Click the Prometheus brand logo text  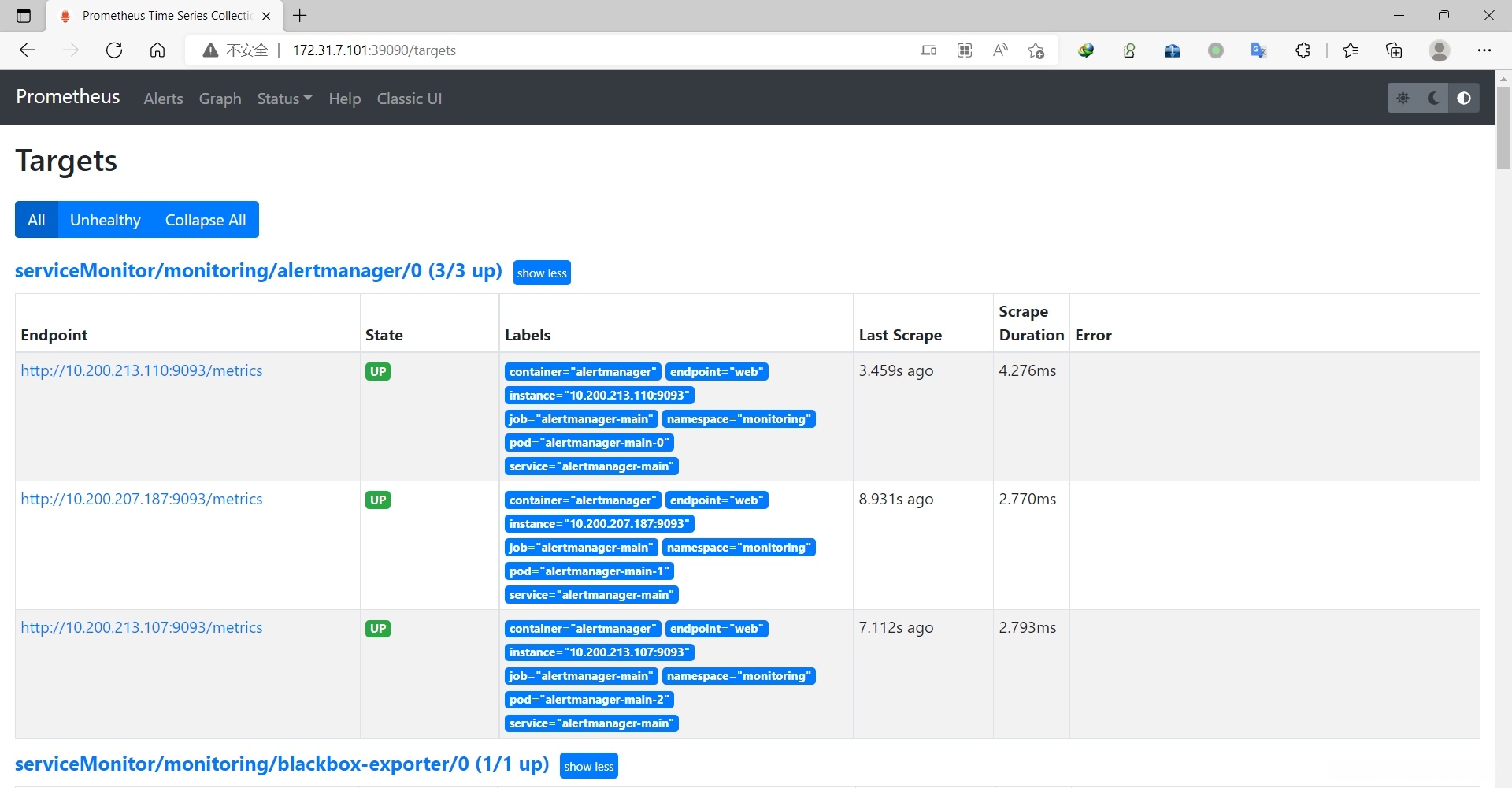pos(68,97)
